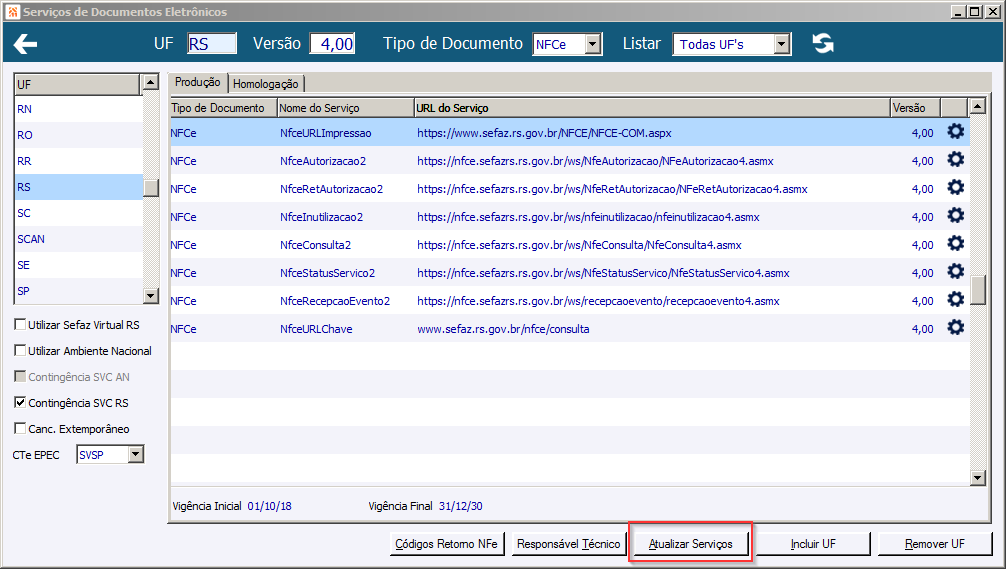Click the Incluir UF button

[813, 544]
